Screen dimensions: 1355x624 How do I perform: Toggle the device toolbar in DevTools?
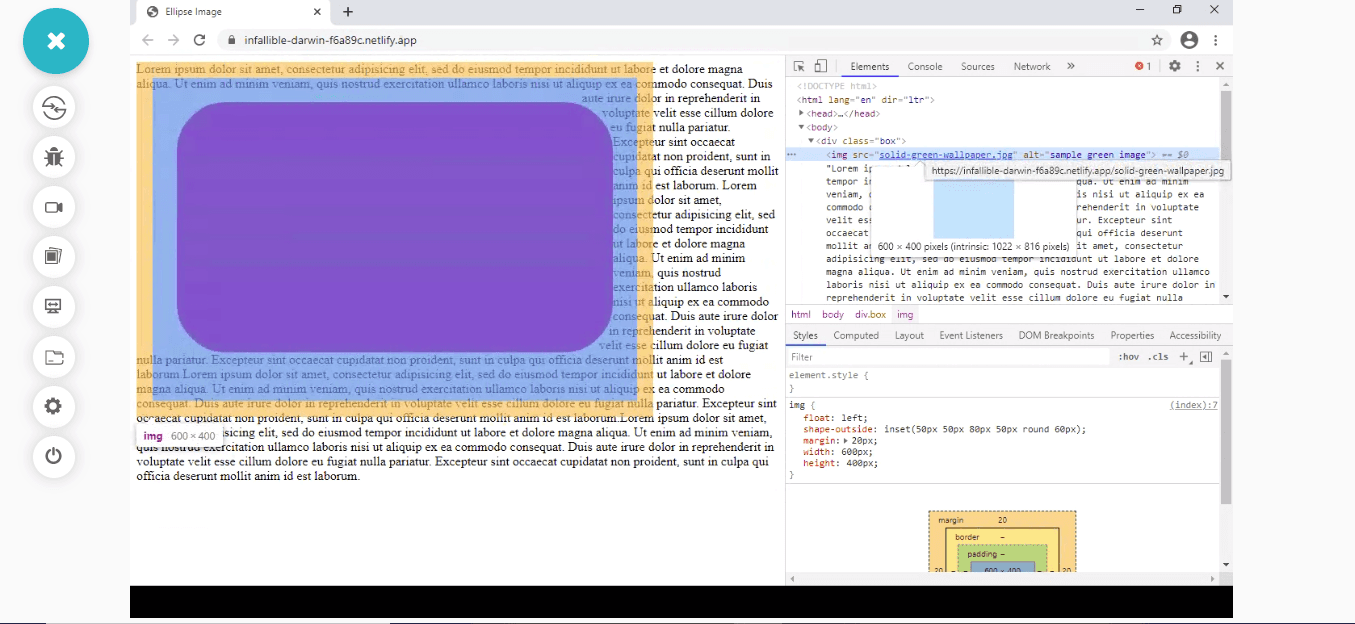pos(820,66)
